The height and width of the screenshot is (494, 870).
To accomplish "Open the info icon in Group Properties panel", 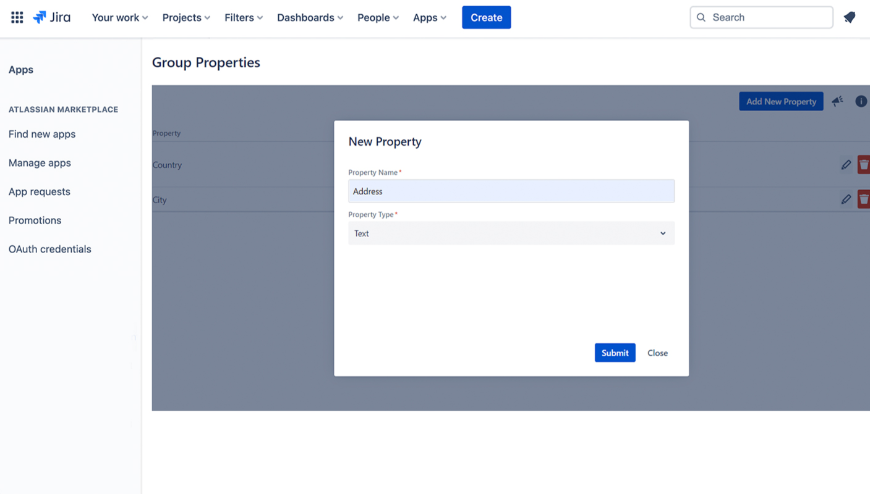I will [861, 101].
